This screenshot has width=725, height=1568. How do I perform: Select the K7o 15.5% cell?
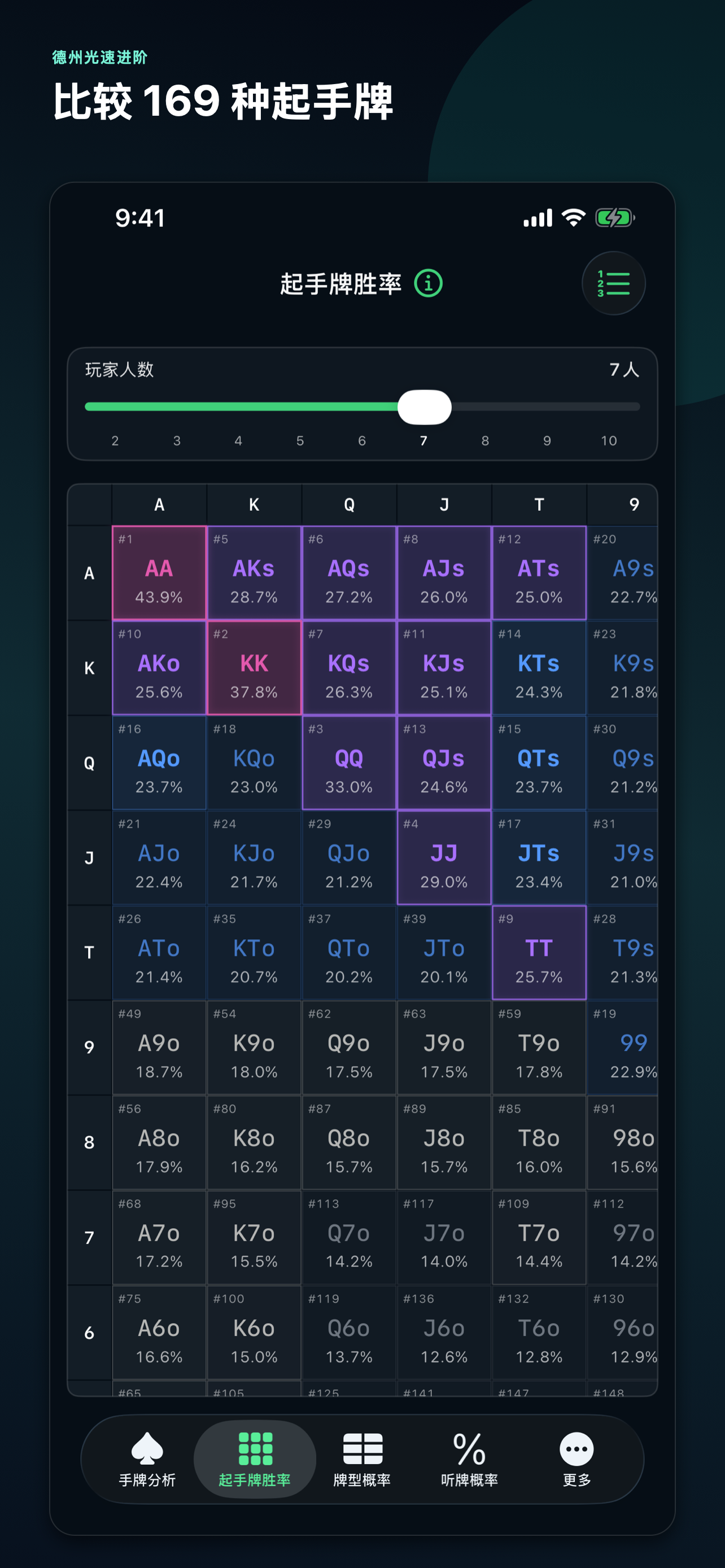click(254, 1237)
